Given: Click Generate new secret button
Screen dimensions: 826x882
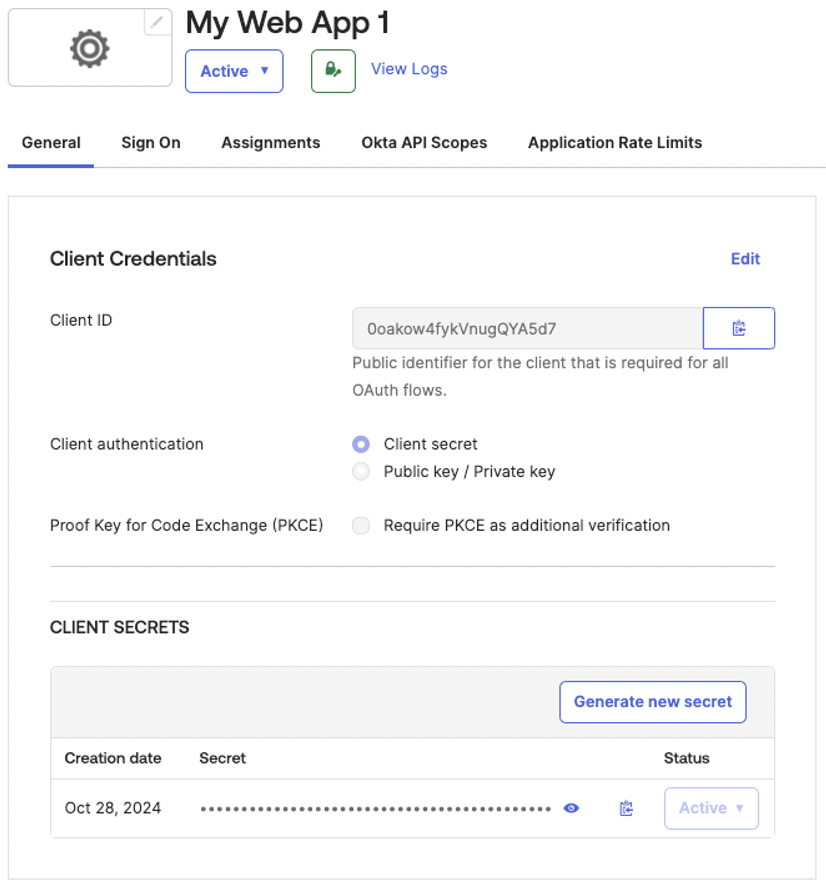Looking at the screenshot, I should (653, 702).
